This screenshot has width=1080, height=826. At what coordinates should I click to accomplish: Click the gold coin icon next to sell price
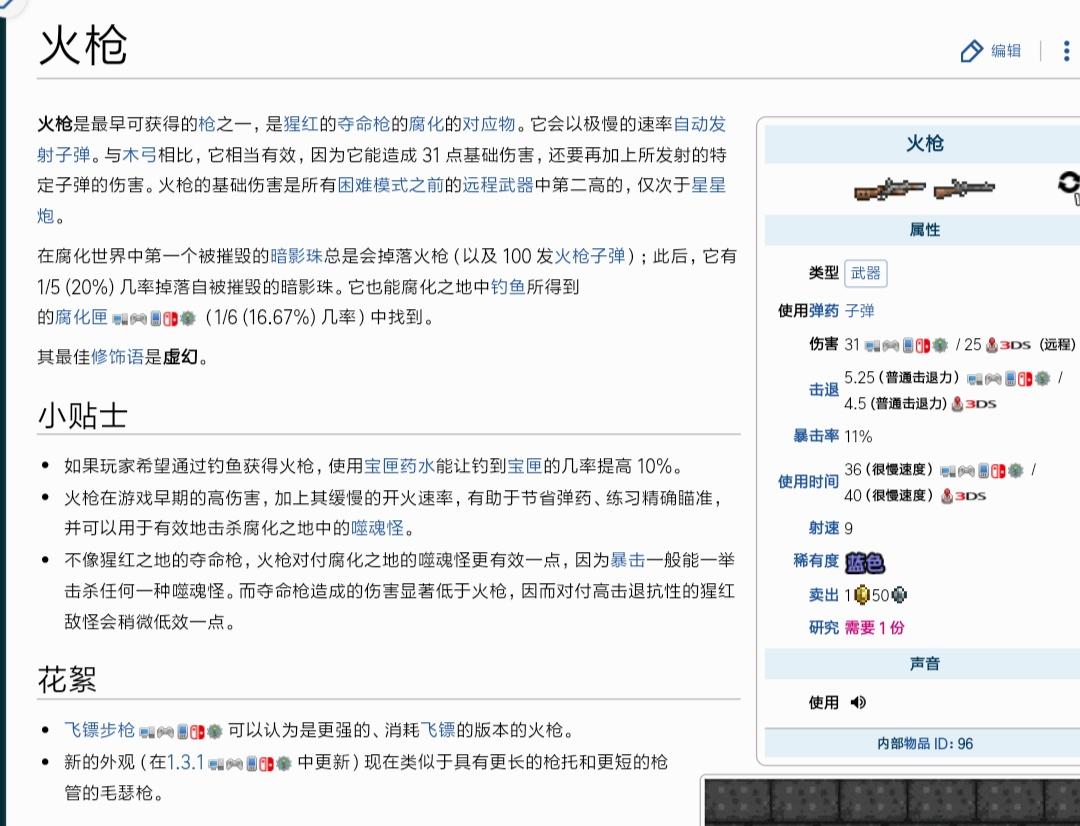pos(862,595)
